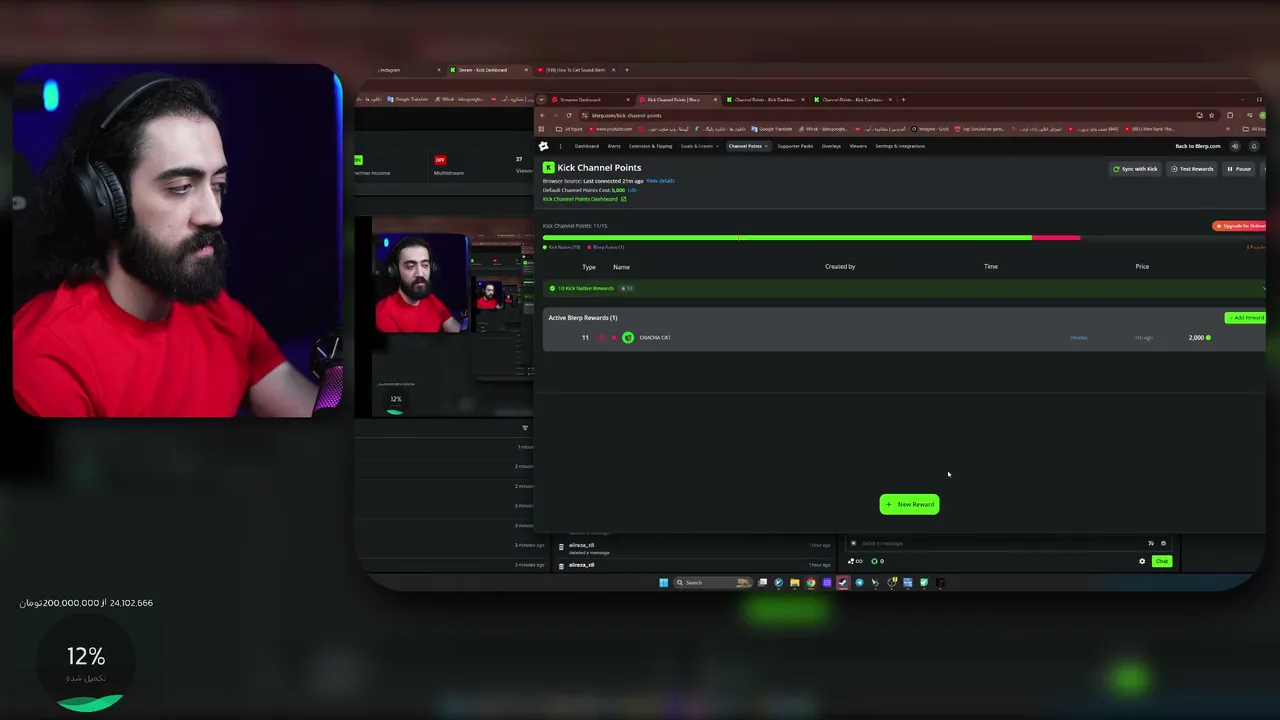Open the Alerts menu item

(614, 146)
